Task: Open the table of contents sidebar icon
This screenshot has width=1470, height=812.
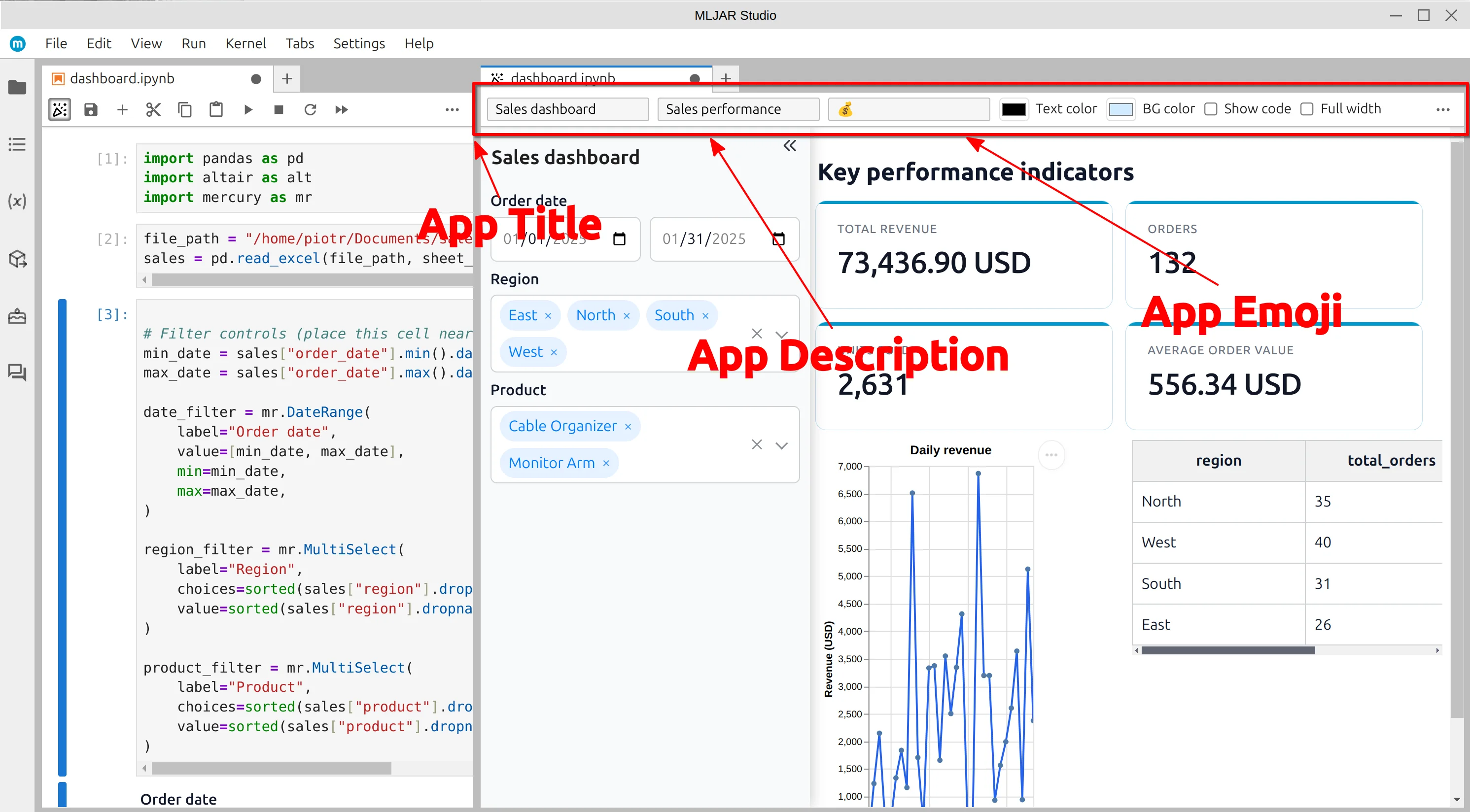Action: (x=17, y=144)
